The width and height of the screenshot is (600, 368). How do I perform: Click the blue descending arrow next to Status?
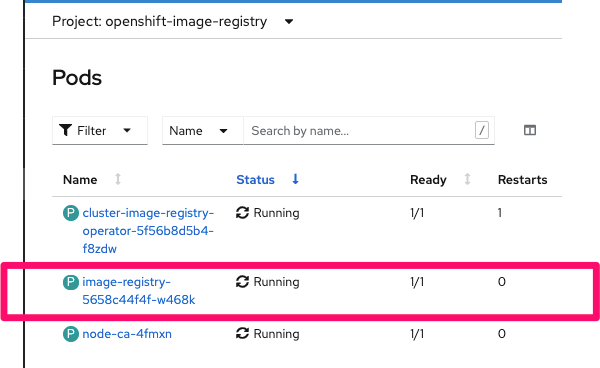click(295, 179)
